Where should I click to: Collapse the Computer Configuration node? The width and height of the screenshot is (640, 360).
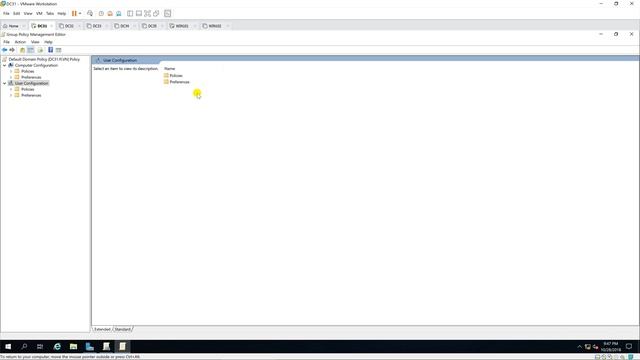coord(4,65)
